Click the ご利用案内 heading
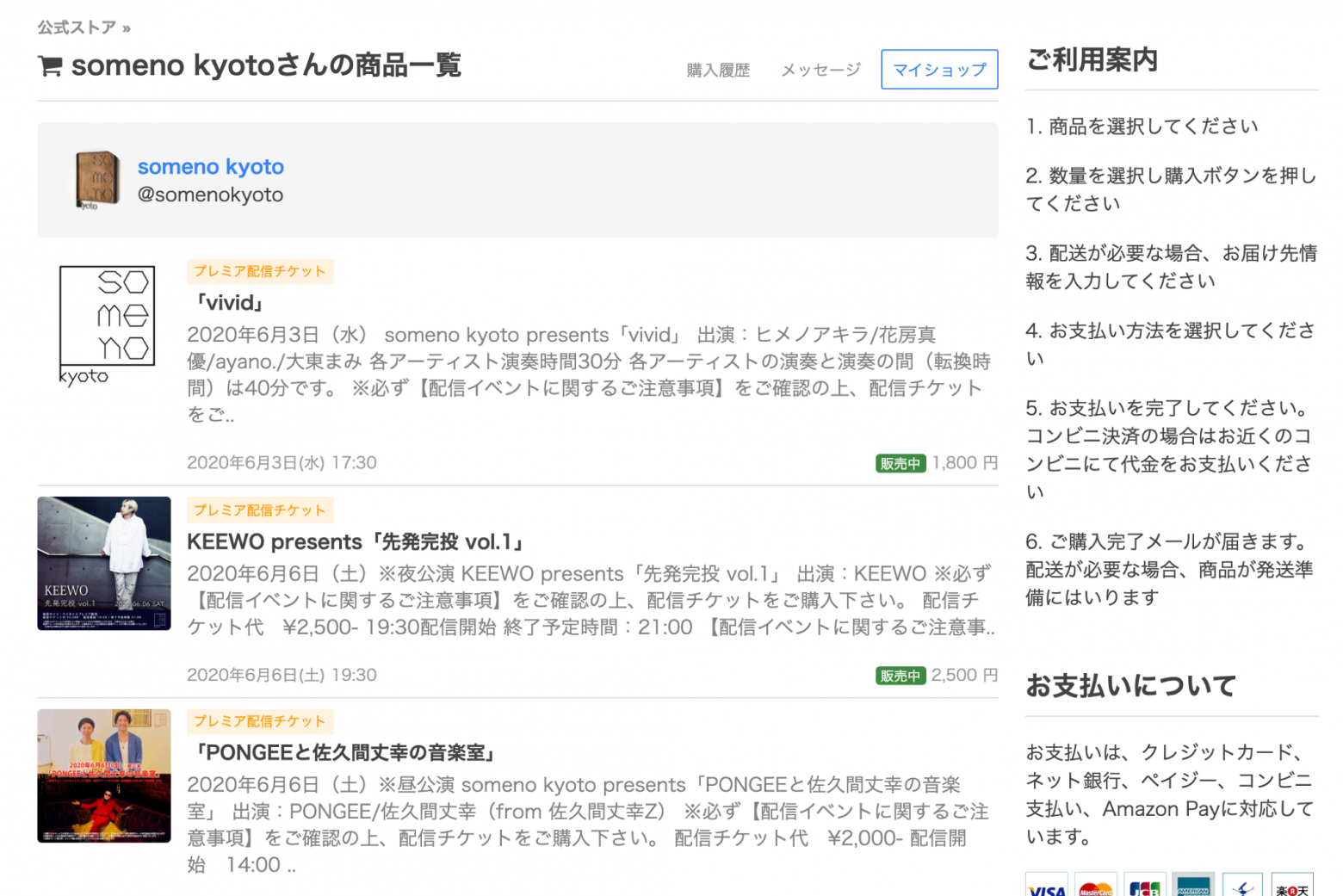The height and width of the screenshot is (896, 1343). click(1092, 60)
